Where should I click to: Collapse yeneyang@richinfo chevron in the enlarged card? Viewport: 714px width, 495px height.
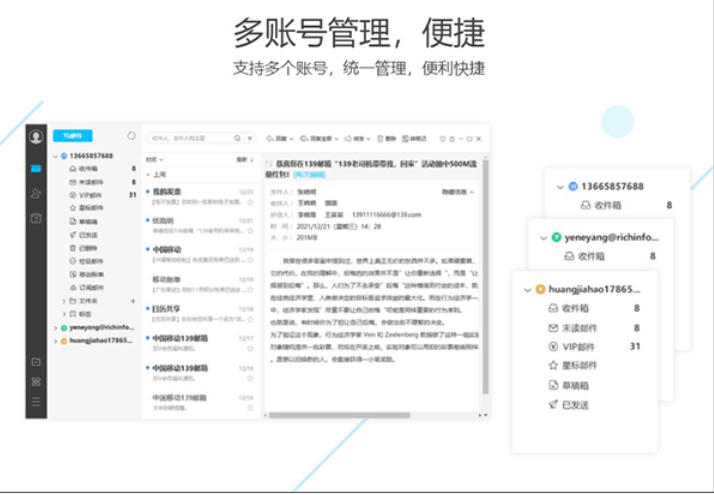coord(543,238)
